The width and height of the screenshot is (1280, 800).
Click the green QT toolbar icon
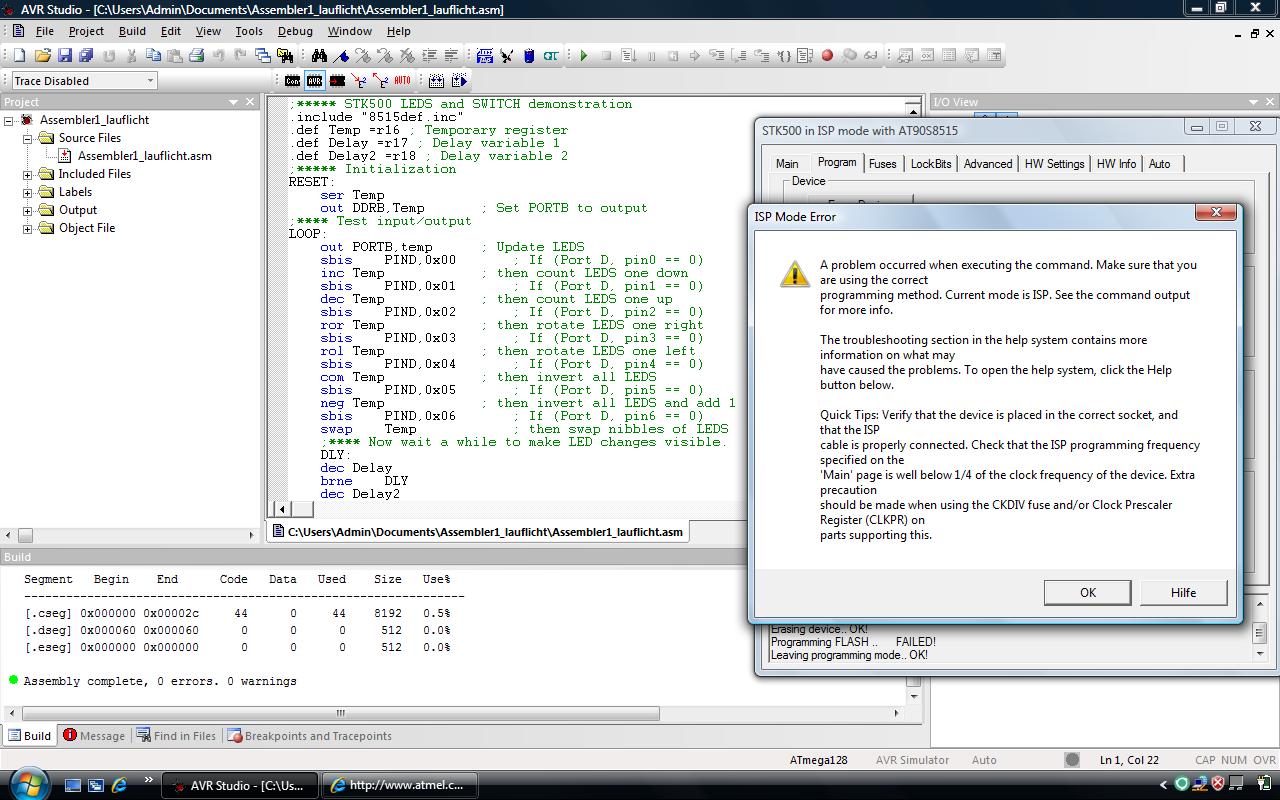(x=550, y=56)
